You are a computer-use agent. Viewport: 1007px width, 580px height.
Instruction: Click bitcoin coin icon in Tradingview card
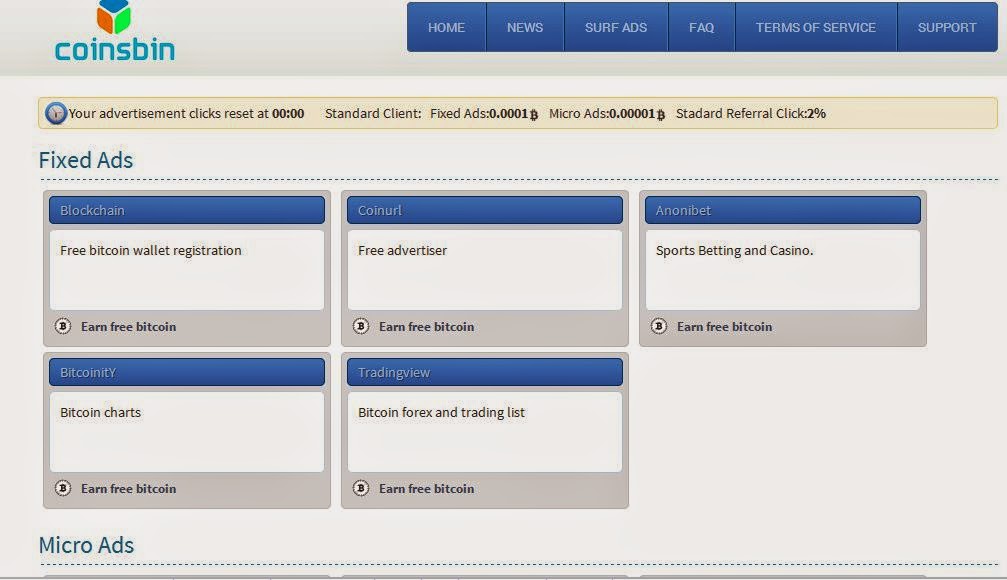point(361,488)
